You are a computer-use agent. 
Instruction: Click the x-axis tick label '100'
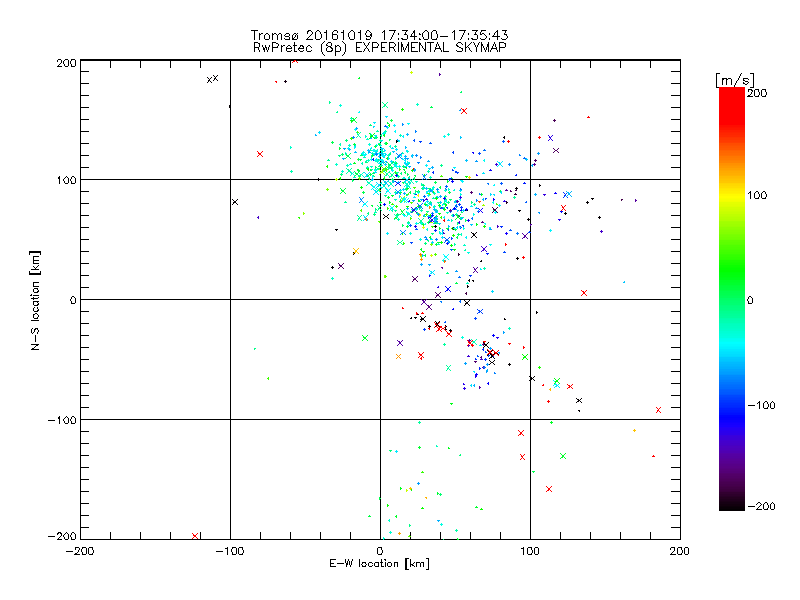coord(530,551)
